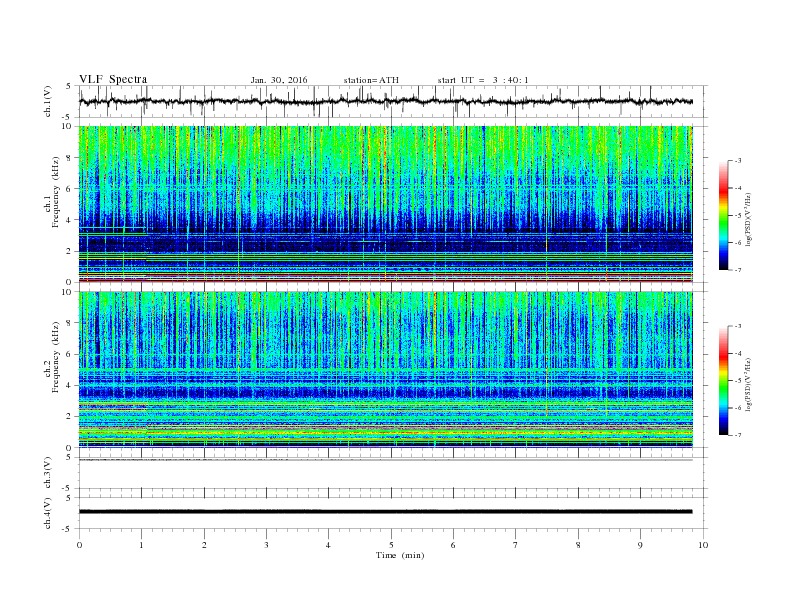
Task: Click the "-3" value on ch.1 colorbar
Action: coord(737,161)
